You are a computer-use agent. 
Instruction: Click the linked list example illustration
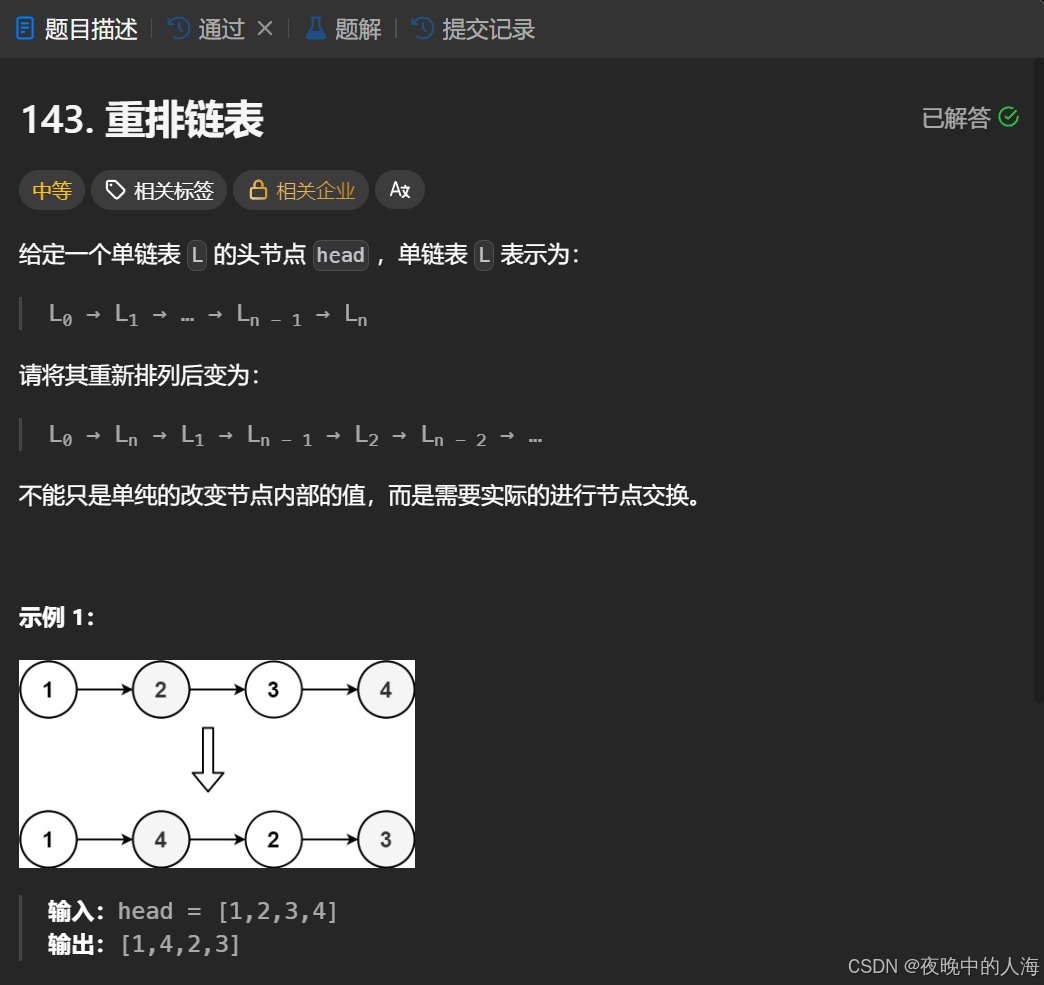click(x=216, y=763)
